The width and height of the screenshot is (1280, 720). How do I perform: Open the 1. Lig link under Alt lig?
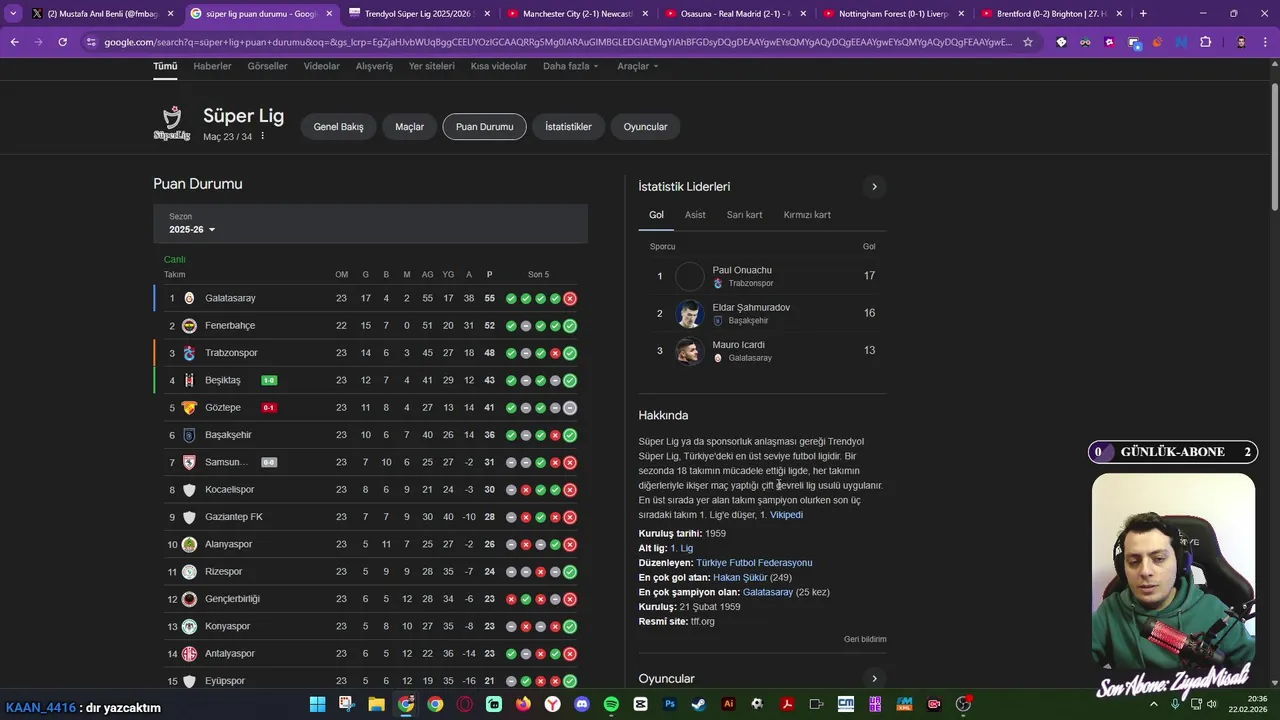pos(681,548)
